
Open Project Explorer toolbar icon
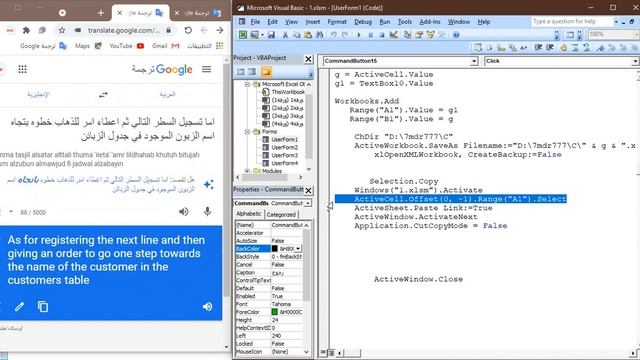point(407,35)
